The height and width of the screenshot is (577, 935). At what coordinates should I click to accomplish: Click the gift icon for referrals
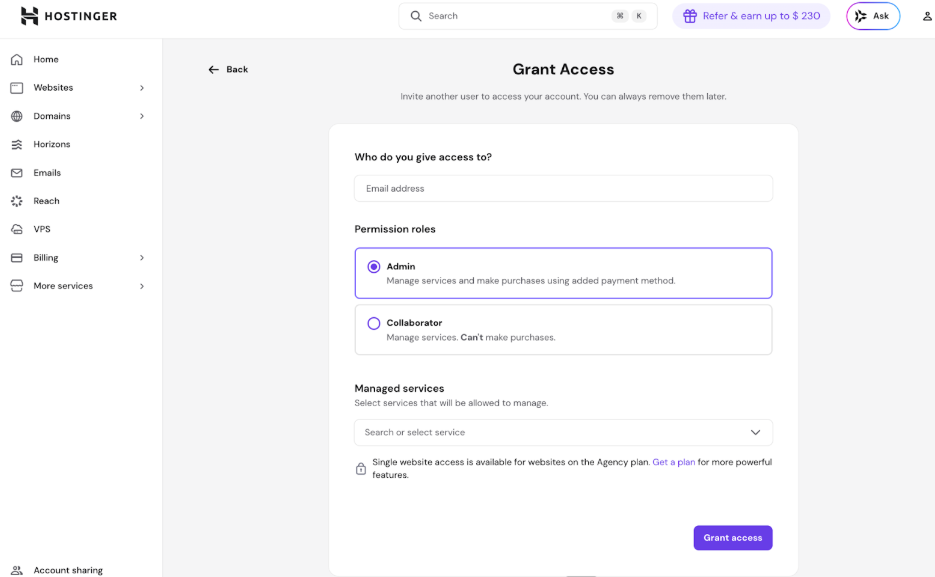pos(690,16)
